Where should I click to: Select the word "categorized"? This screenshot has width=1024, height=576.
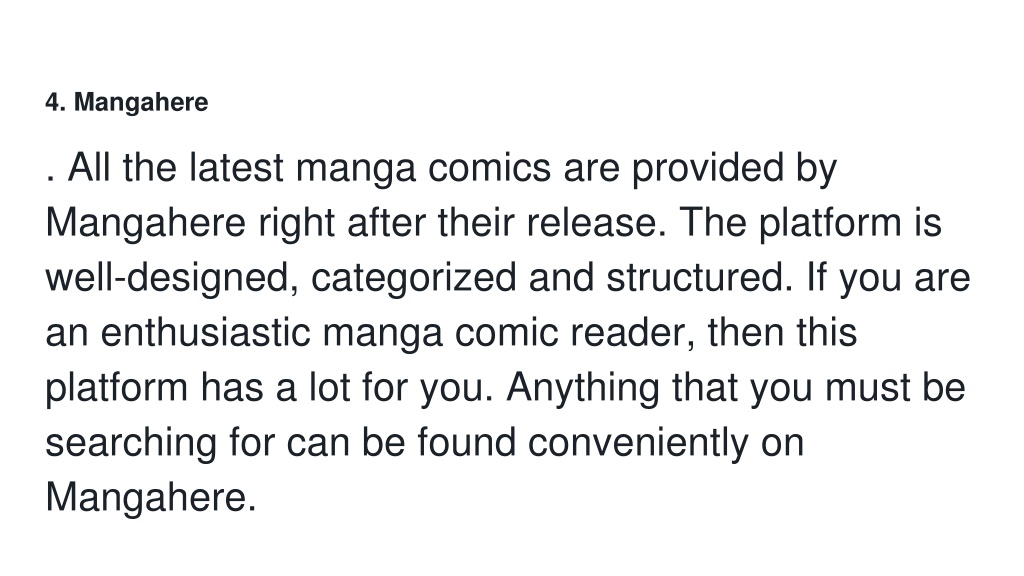click(x=413, y=280)
